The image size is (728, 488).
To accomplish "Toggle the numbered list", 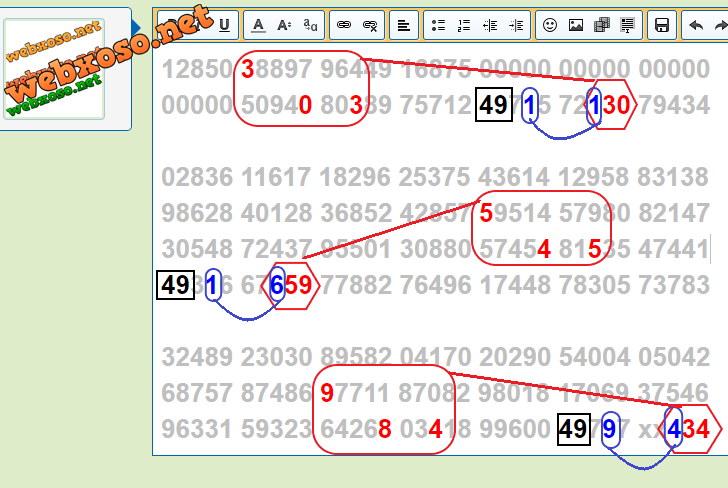I will tap(463, 25).
